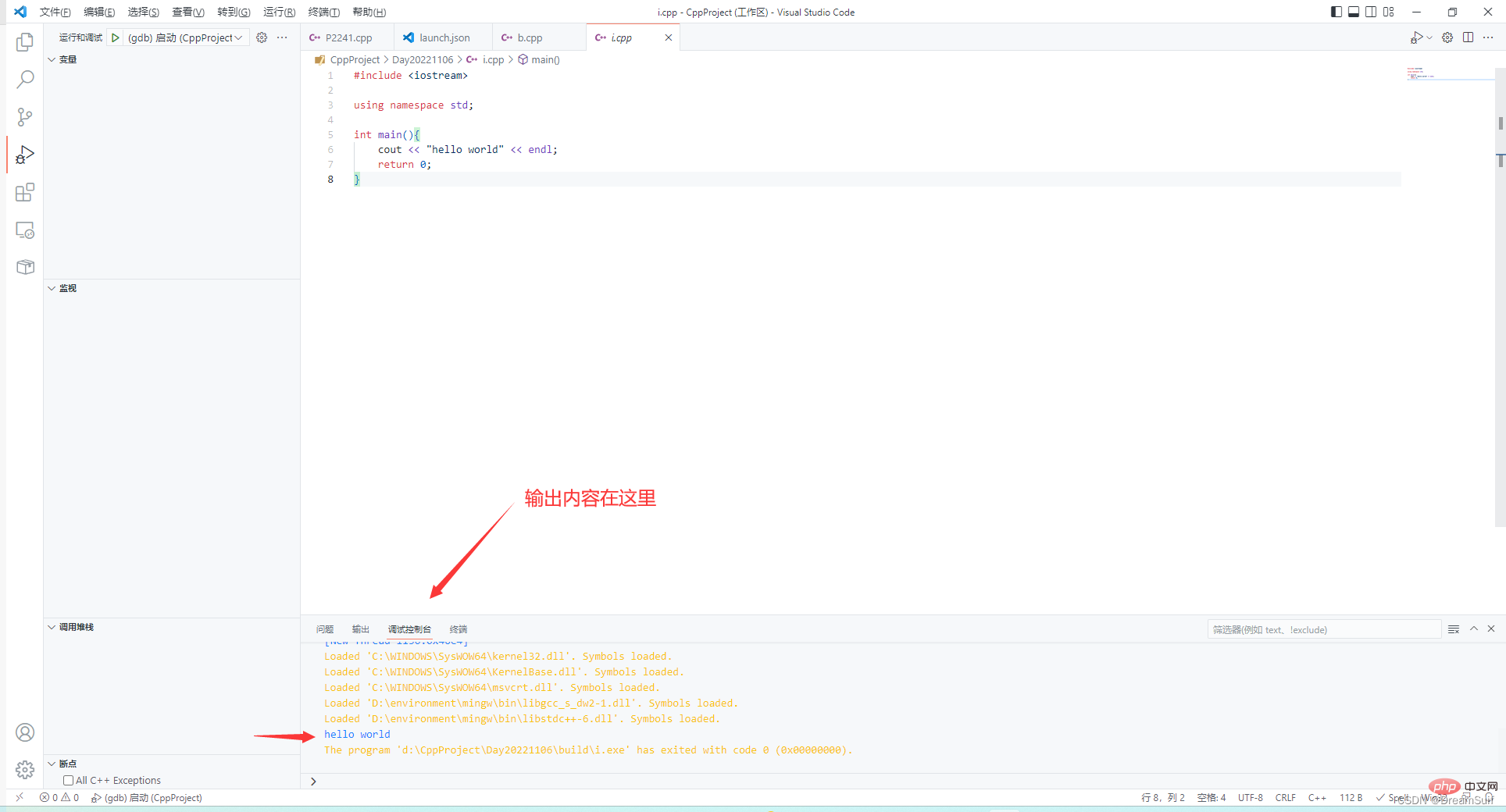The width and height of the screenshot is (1506, 812).
Task: Open the Search view icon
Action: click(x=25, y=80)
